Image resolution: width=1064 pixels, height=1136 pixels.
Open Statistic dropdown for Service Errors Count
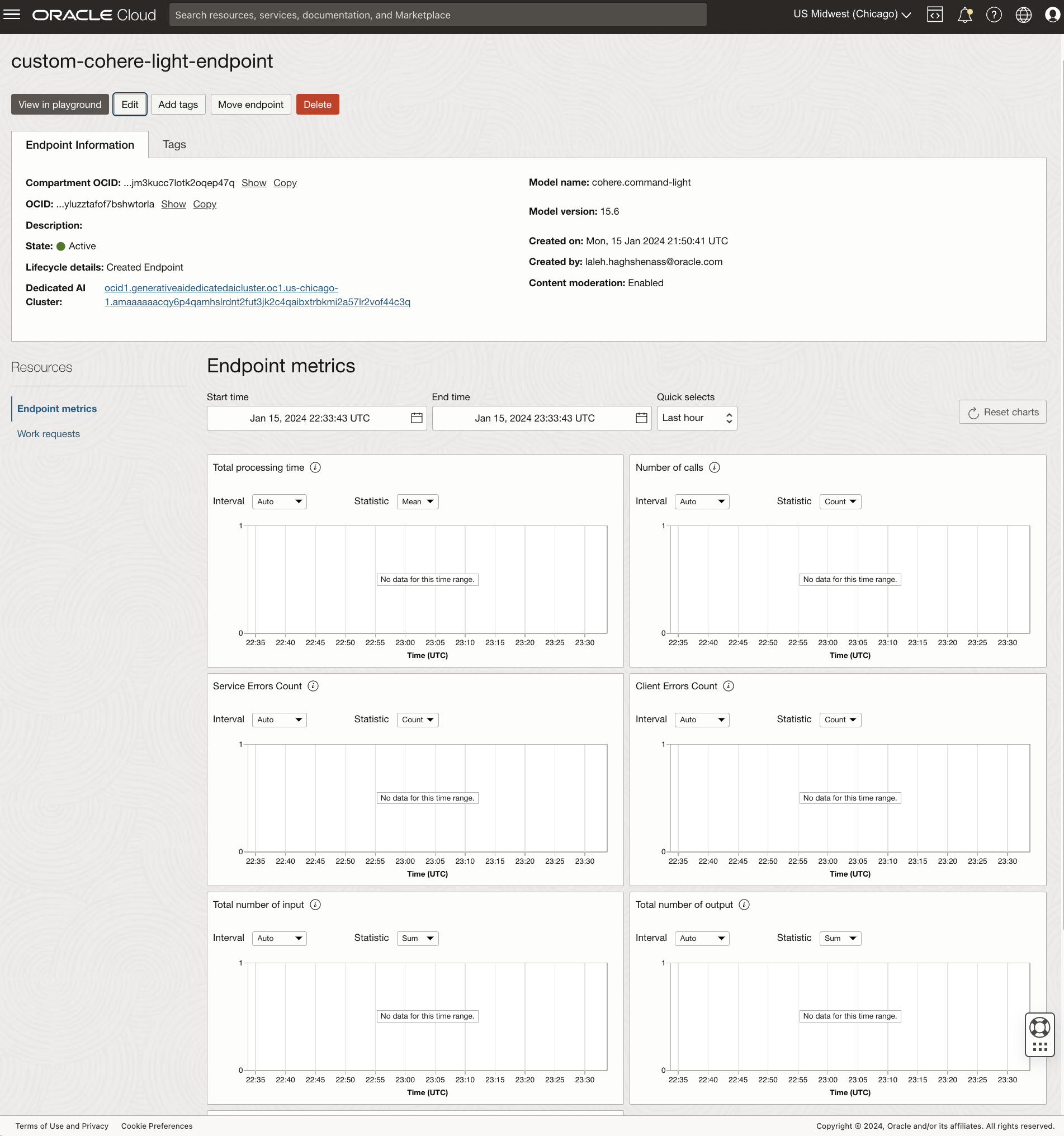[x=418, y=720]
